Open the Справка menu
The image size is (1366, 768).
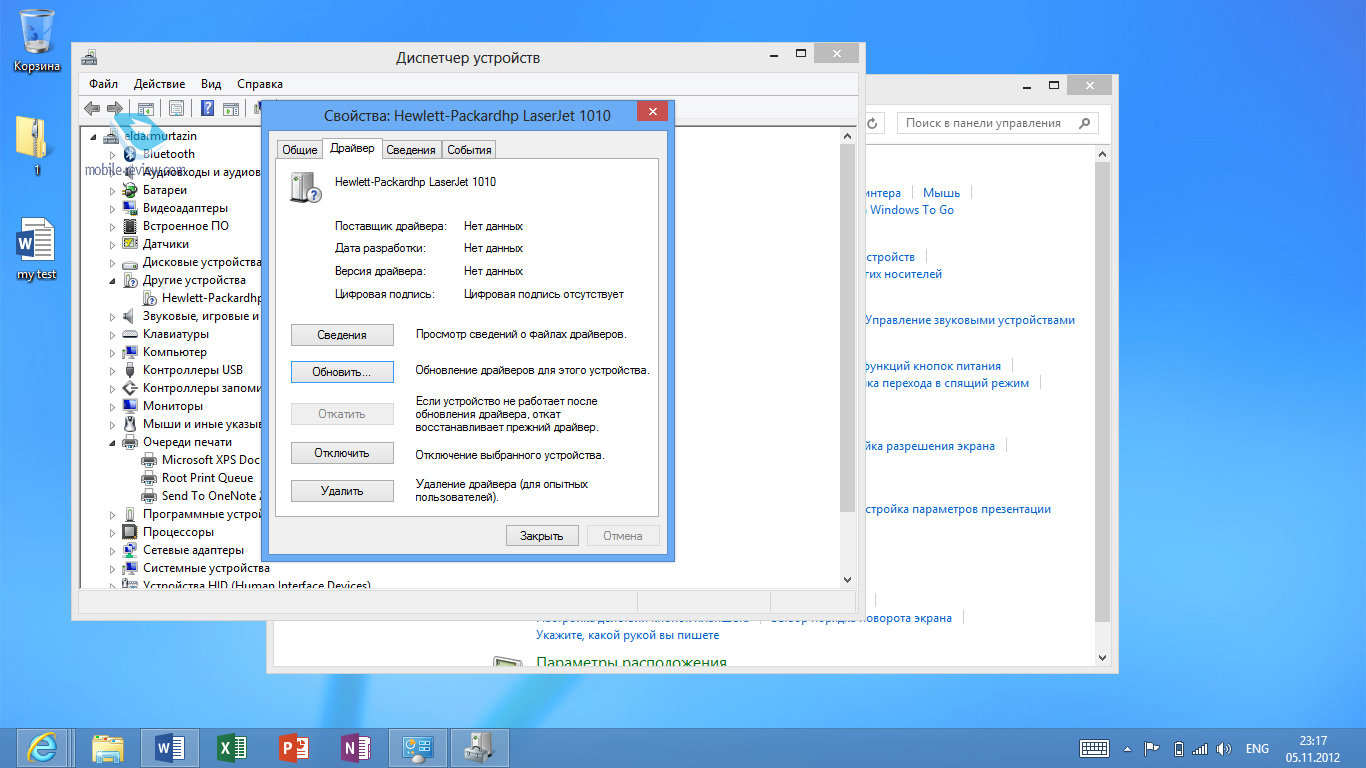(x=260, y=84)
